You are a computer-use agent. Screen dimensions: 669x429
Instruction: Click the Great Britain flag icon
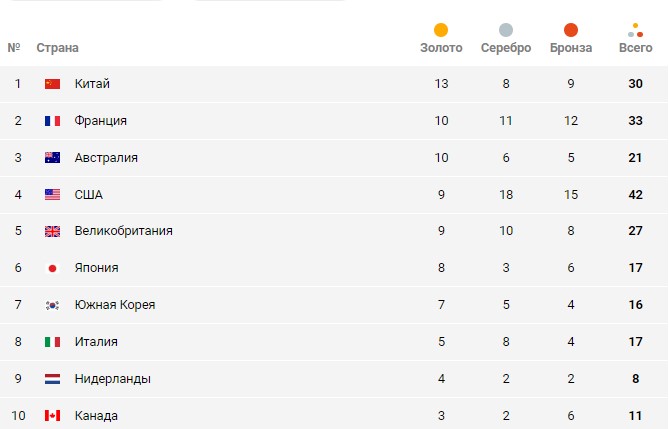(53, 231)
